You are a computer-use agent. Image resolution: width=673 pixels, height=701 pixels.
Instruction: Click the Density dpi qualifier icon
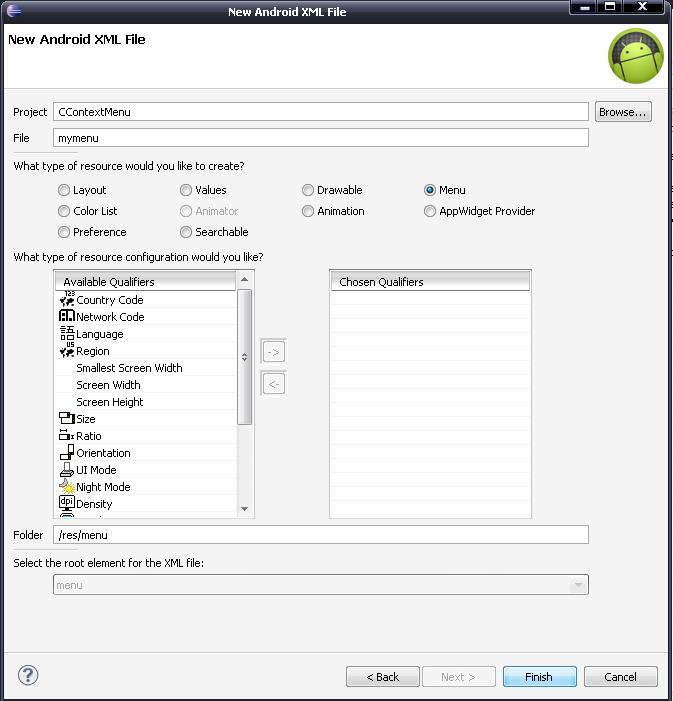[67, 503]
